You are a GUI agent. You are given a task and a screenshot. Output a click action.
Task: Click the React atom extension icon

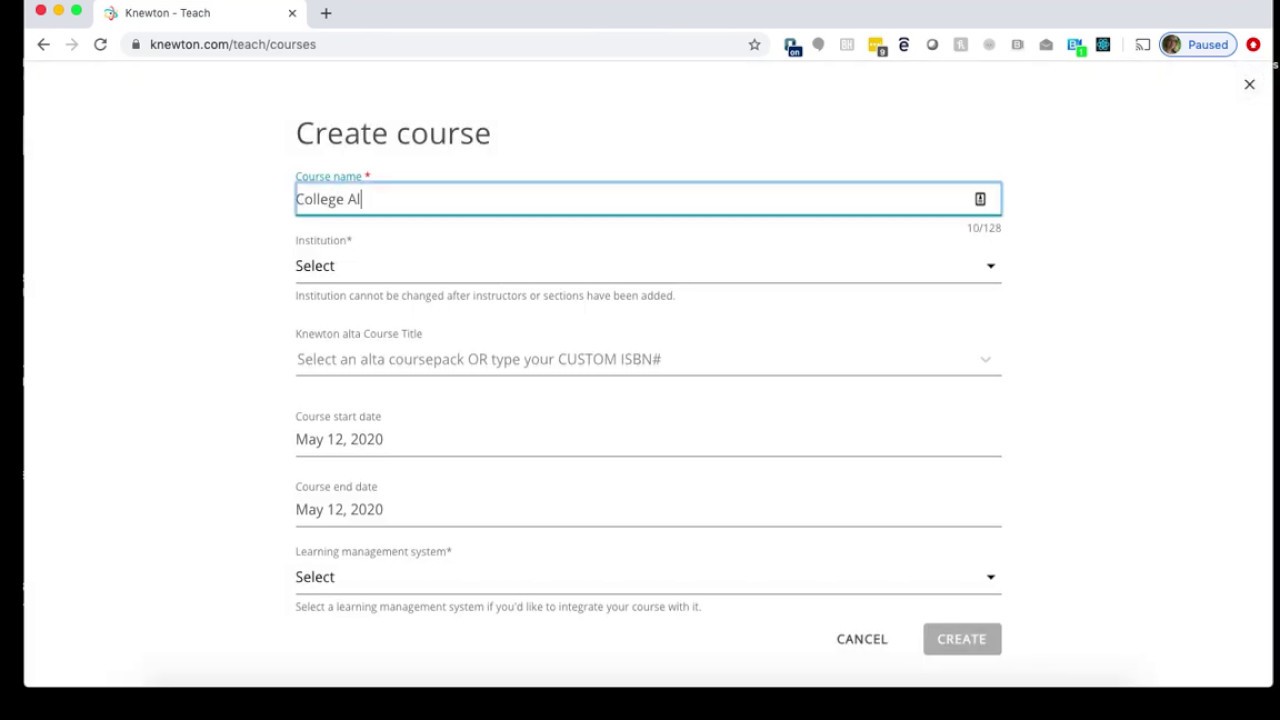[x=1103, y=44]
